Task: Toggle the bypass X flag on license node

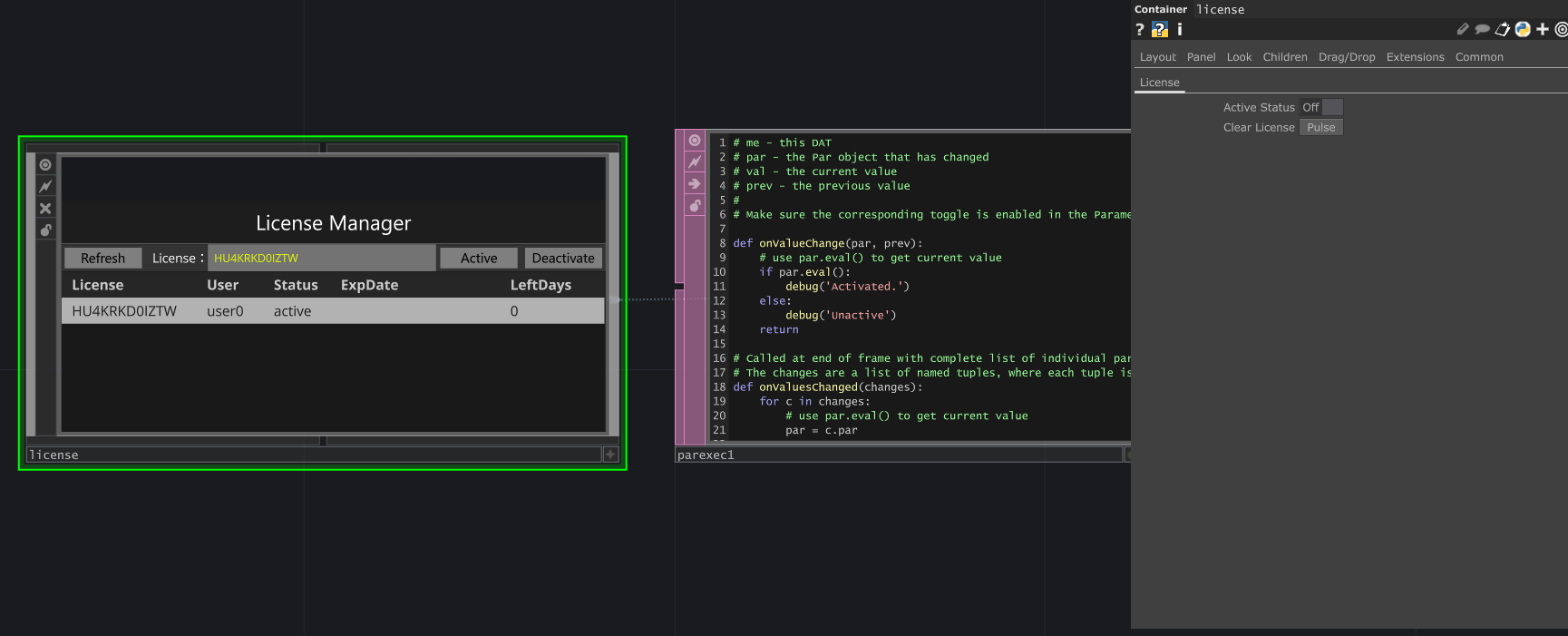Action: (45, 209)
